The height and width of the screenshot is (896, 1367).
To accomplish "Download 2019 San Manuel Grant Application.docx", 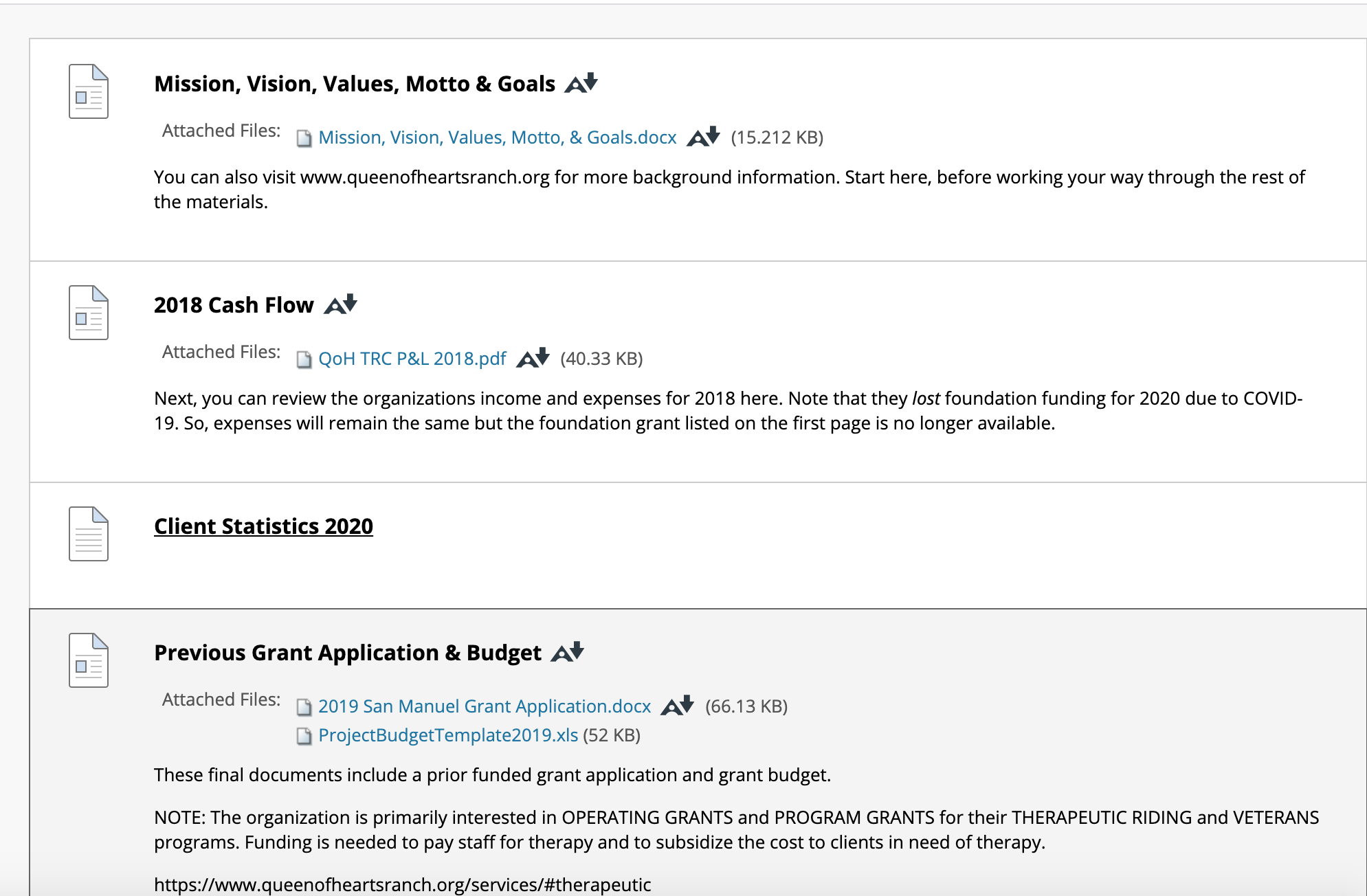I will pos(485,706).
